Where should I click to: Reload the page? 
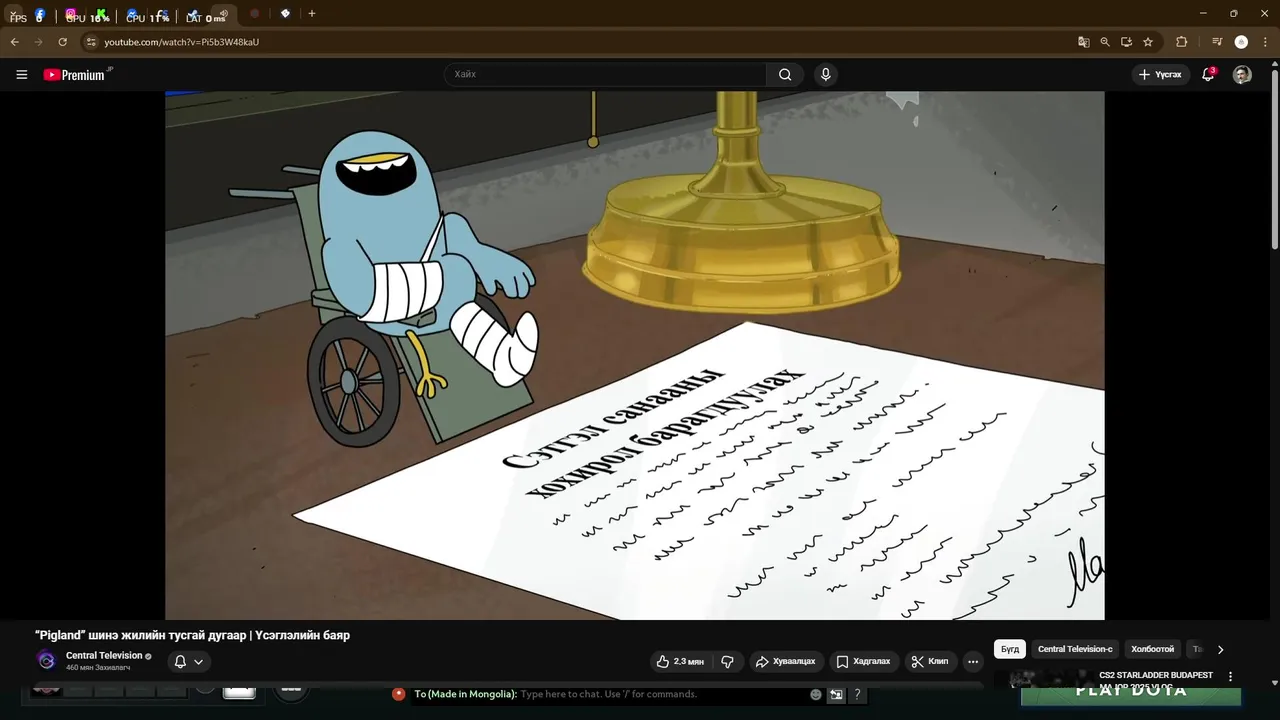tap(62, 42)
